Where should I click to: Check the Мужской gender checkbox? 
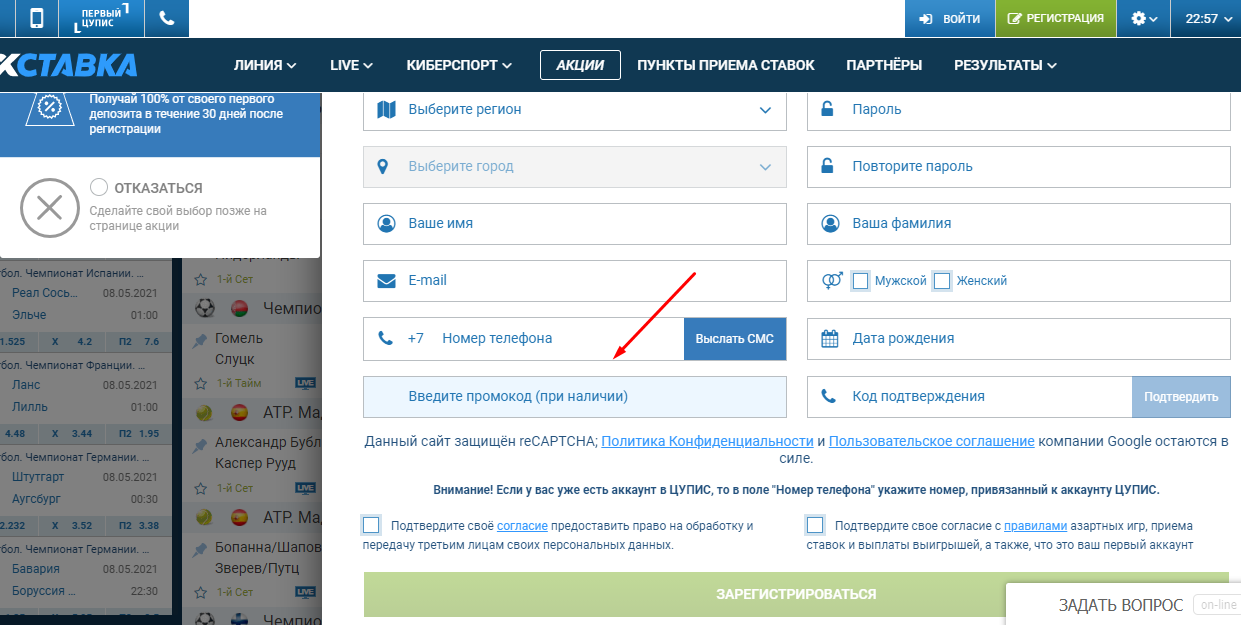click(860, 281)
